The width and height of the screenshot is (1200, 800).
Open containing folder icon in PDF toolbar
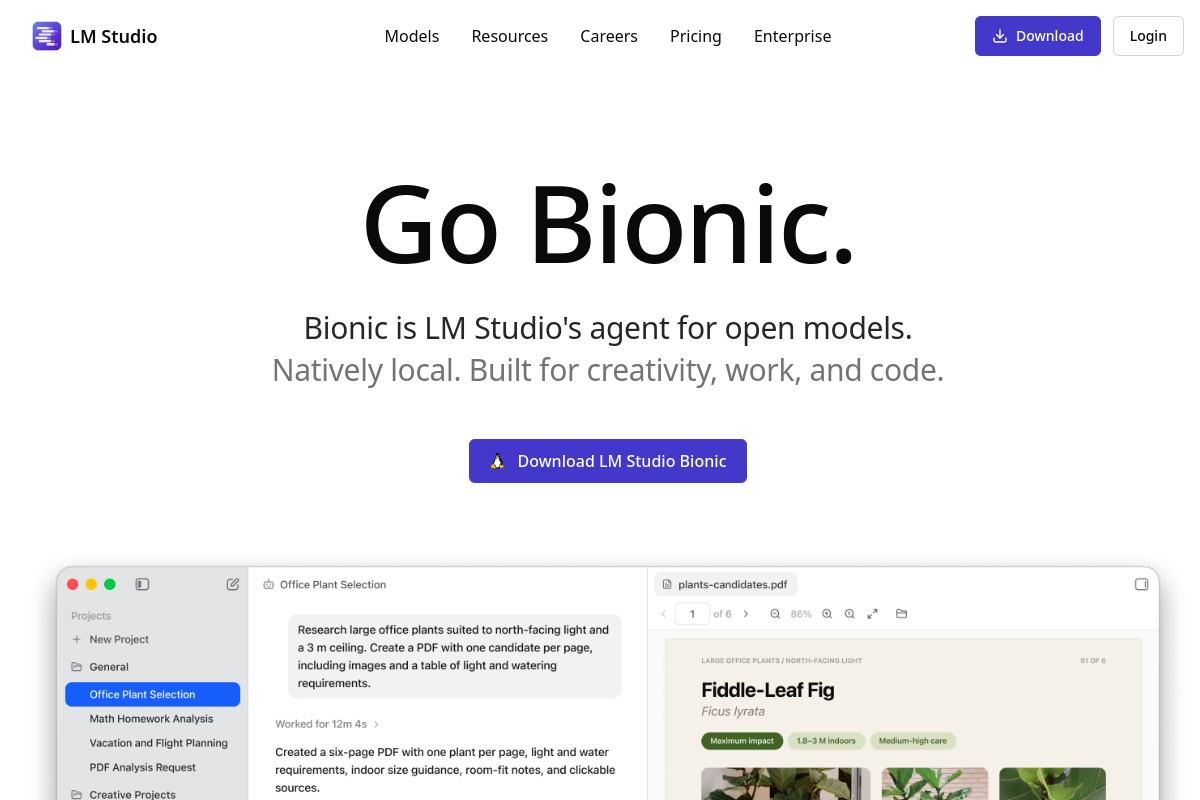click(901, 614)
